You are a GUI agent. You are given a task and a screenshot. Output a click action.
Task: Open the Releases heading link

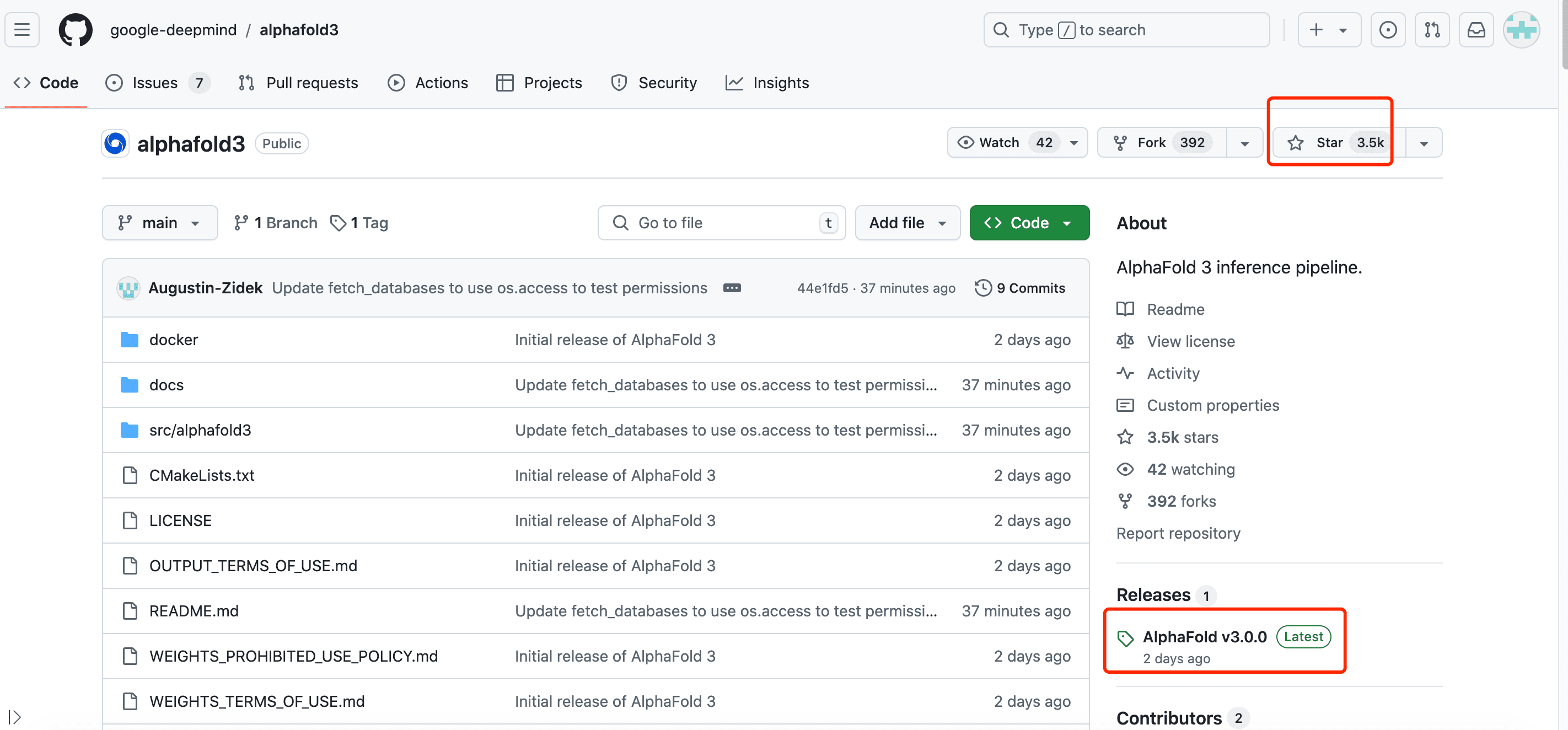1153,595
